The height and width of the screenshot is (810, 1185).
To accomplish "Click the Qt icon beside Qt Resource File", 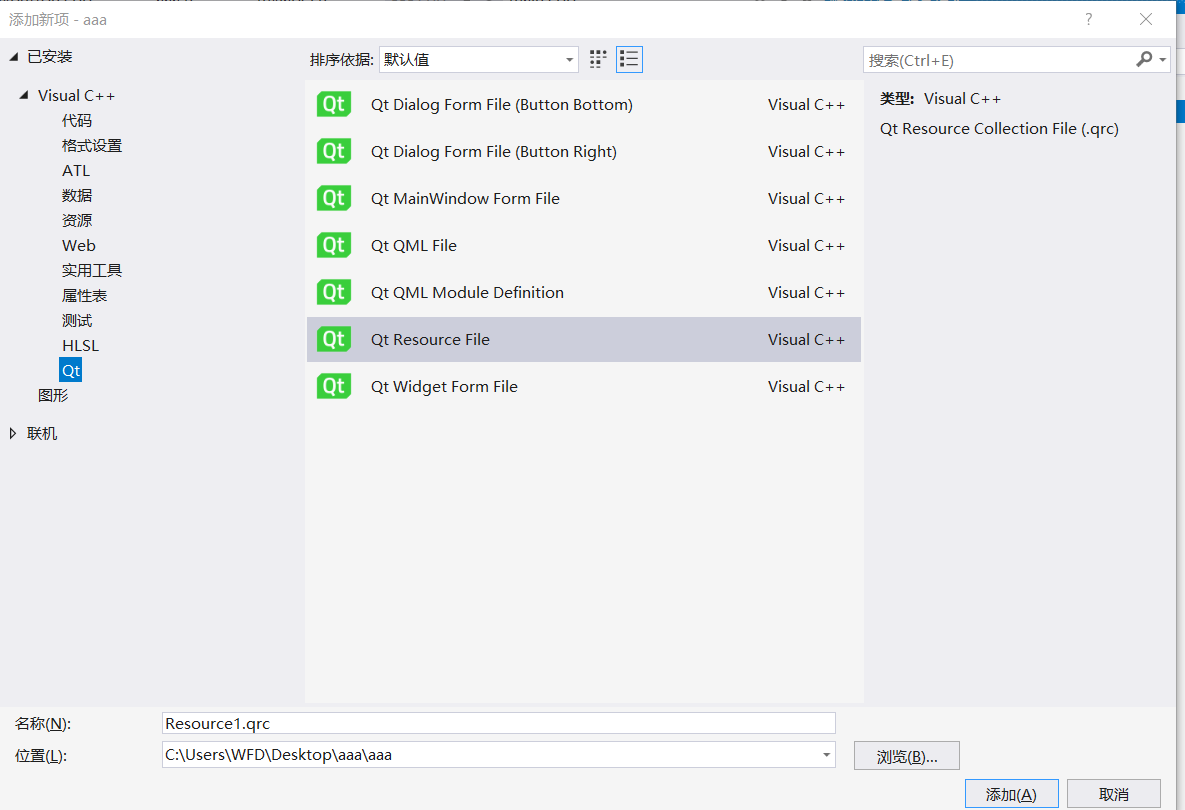I will [x=334, y=339].
